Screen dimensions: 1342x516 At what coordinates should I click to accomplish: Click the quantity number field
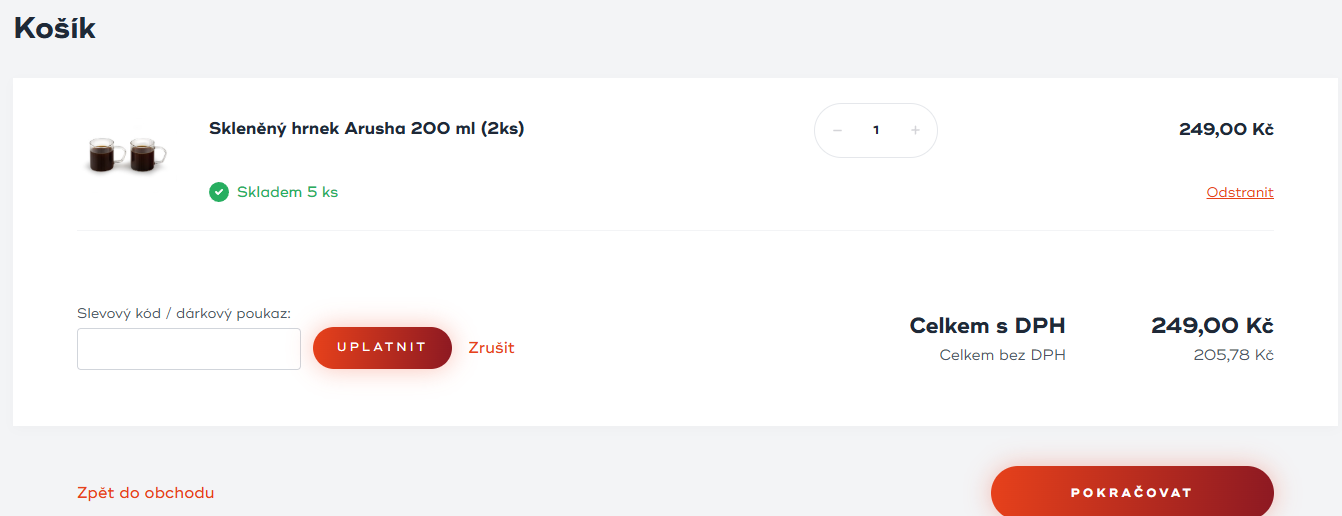click(x=876, y=131)
